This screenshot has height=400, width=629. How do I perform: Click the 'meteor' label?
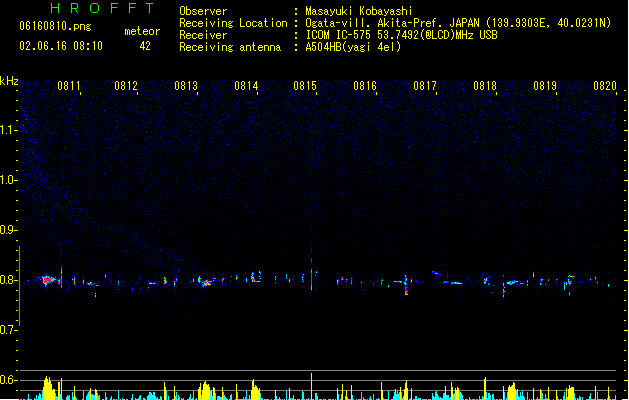click(142, 31)
